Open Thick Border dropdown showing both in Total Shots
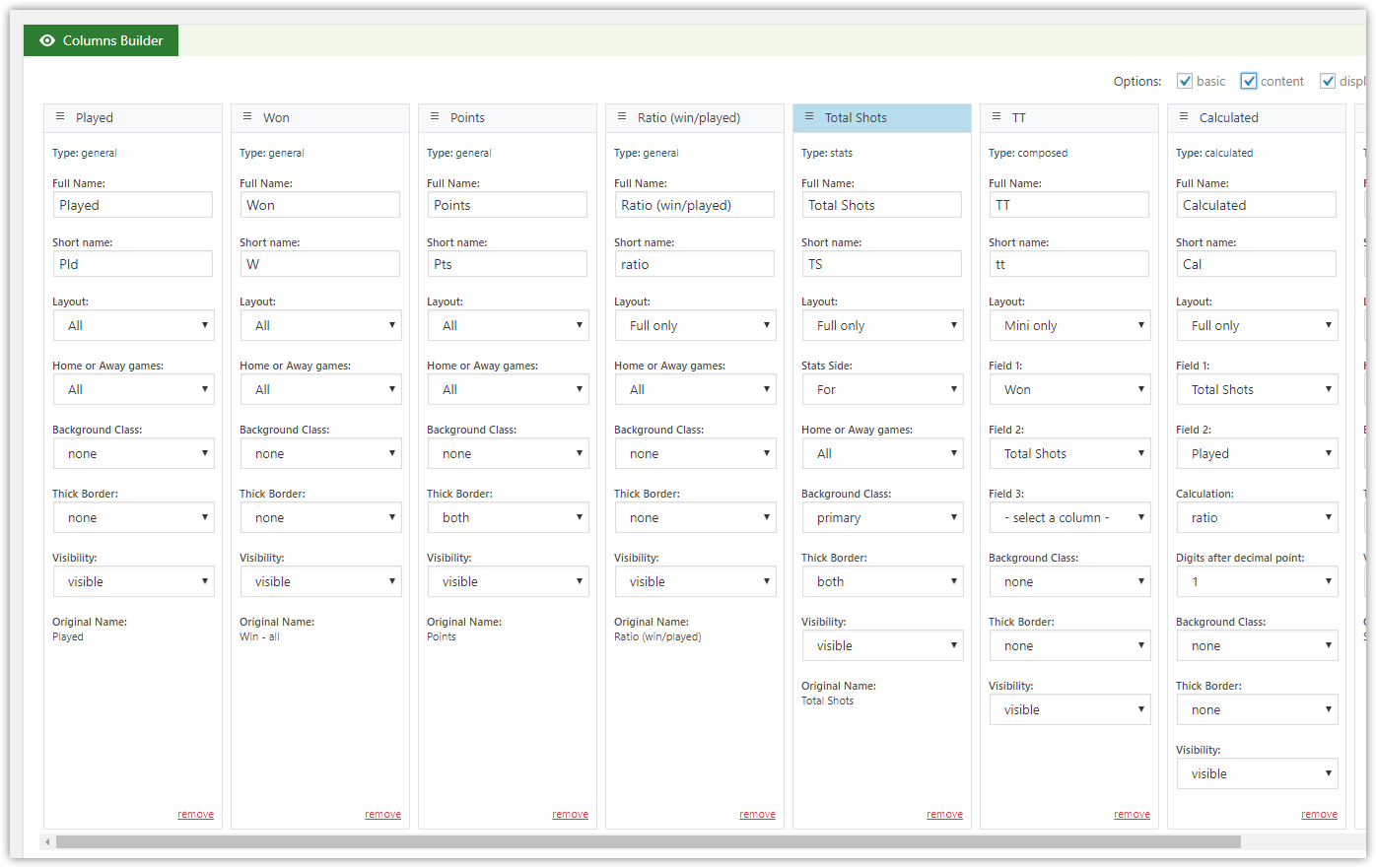Viewport: 1376px width, 868px height. [883, 581]
